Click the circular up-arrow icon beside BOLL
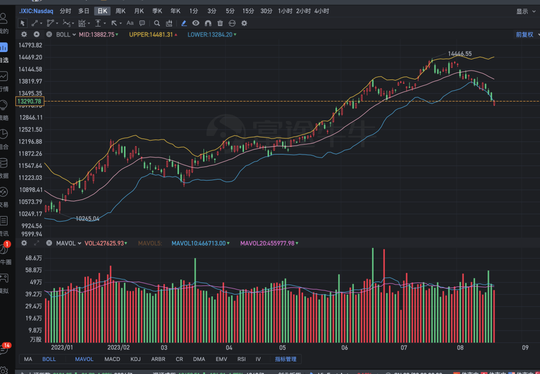 click(x=37, y=34)
